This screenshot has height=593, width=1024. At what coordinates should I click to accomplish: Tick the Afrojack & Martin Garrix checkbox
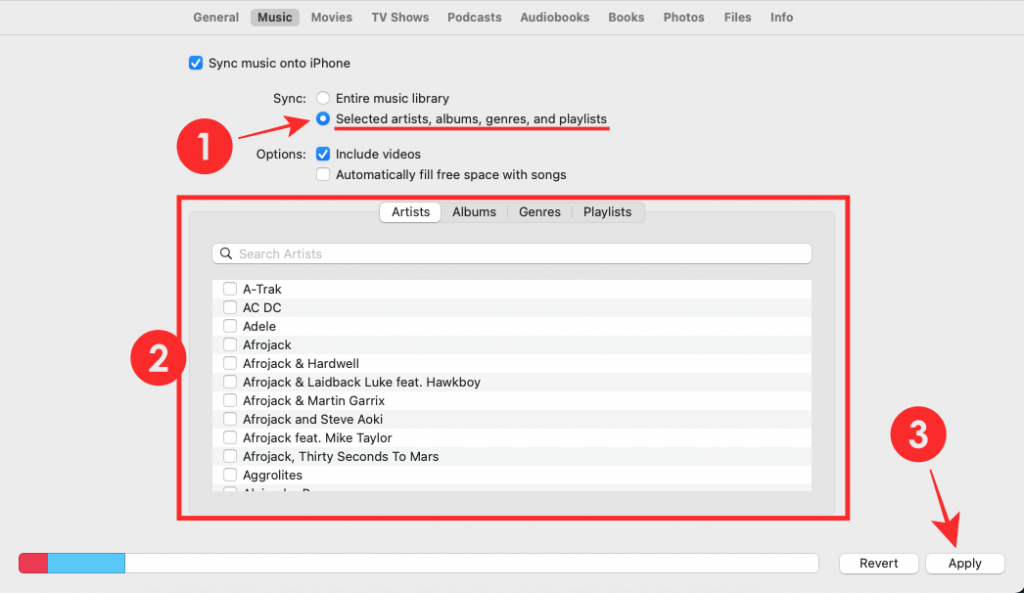(x=230, y=401)
